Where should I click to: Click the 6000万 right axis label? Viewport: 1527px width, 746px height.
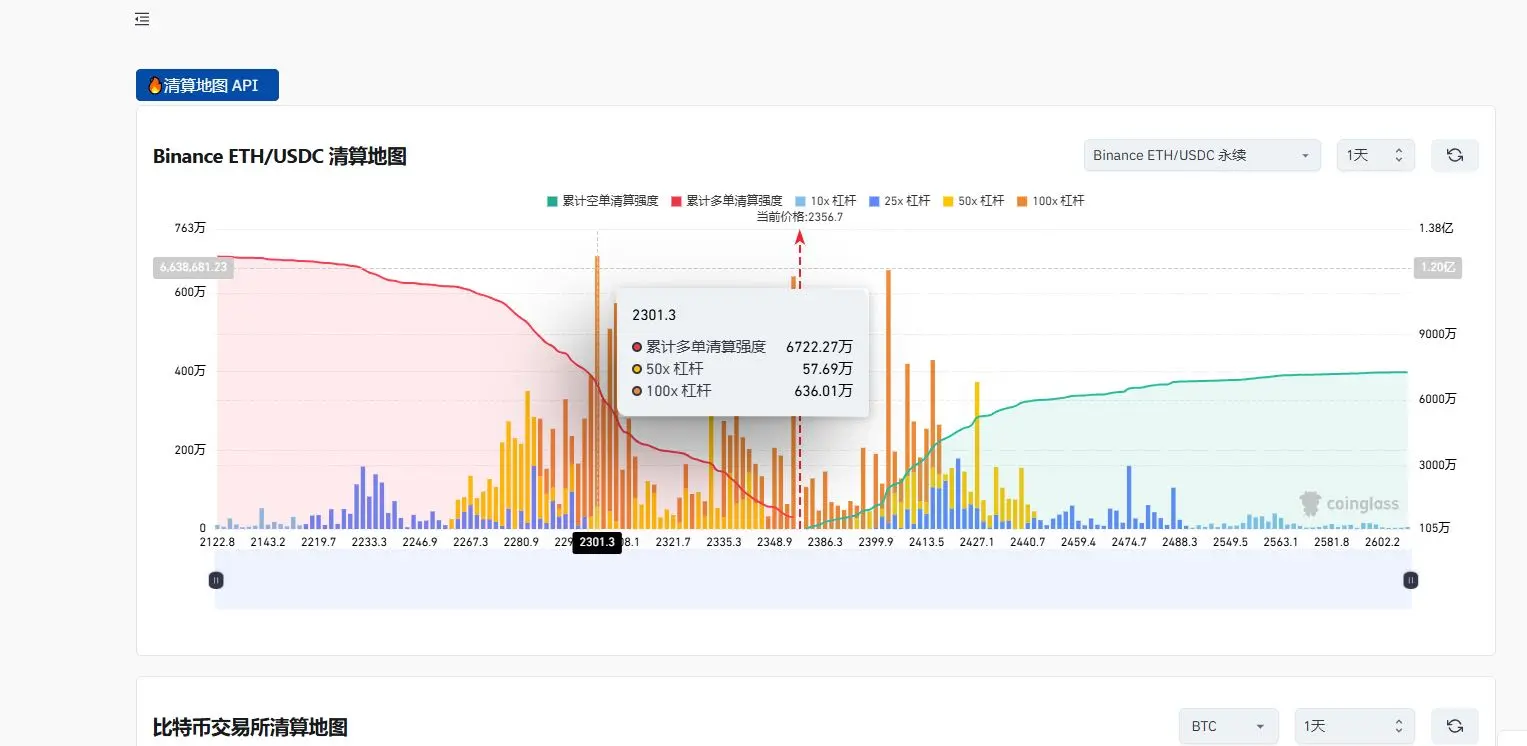(1438, 399)
